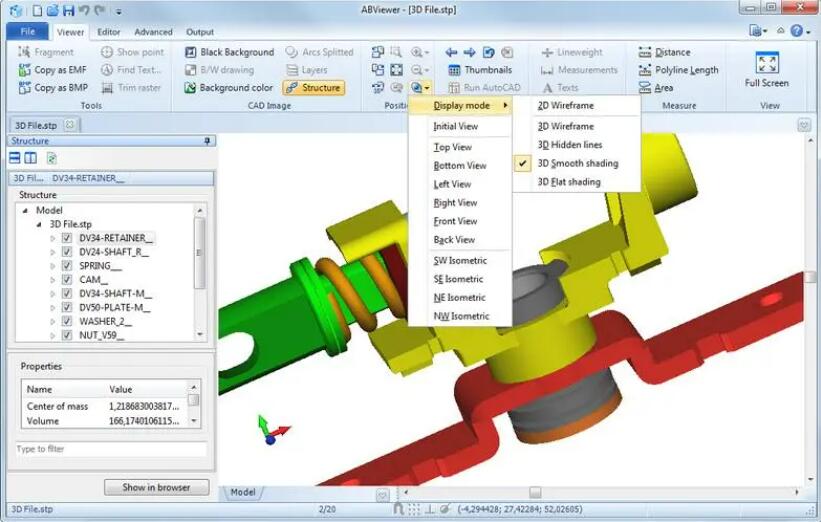821x522 pixels.
Task: Choose SW Isometric view from menu
Action: point(458,261)
